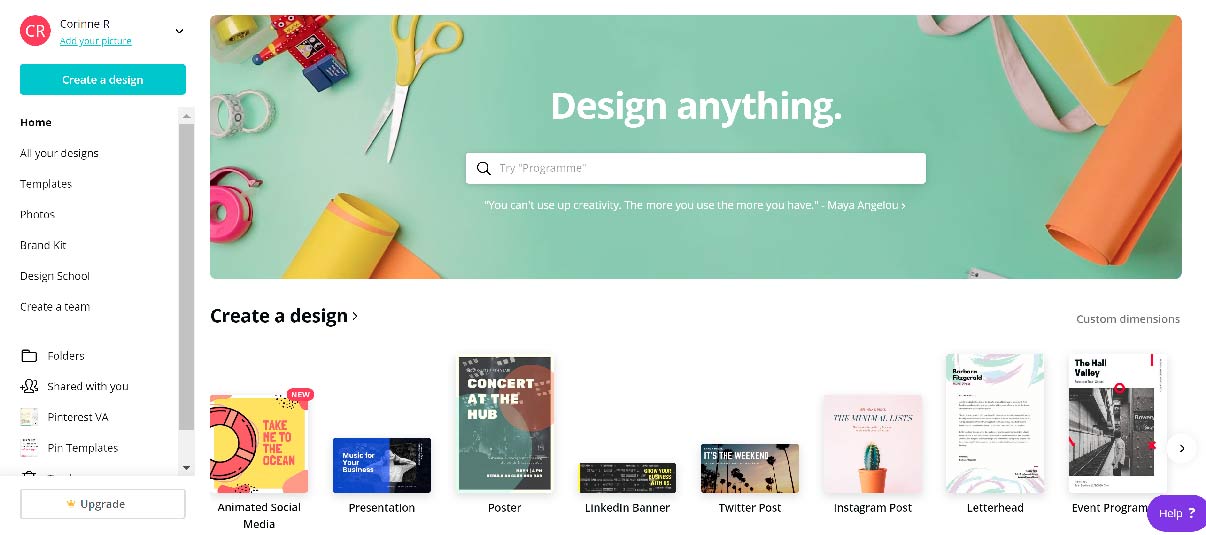Click the right arrow to show more design types
The height and width of the screenshot is (535, 1206).
tap(1182, 449)
